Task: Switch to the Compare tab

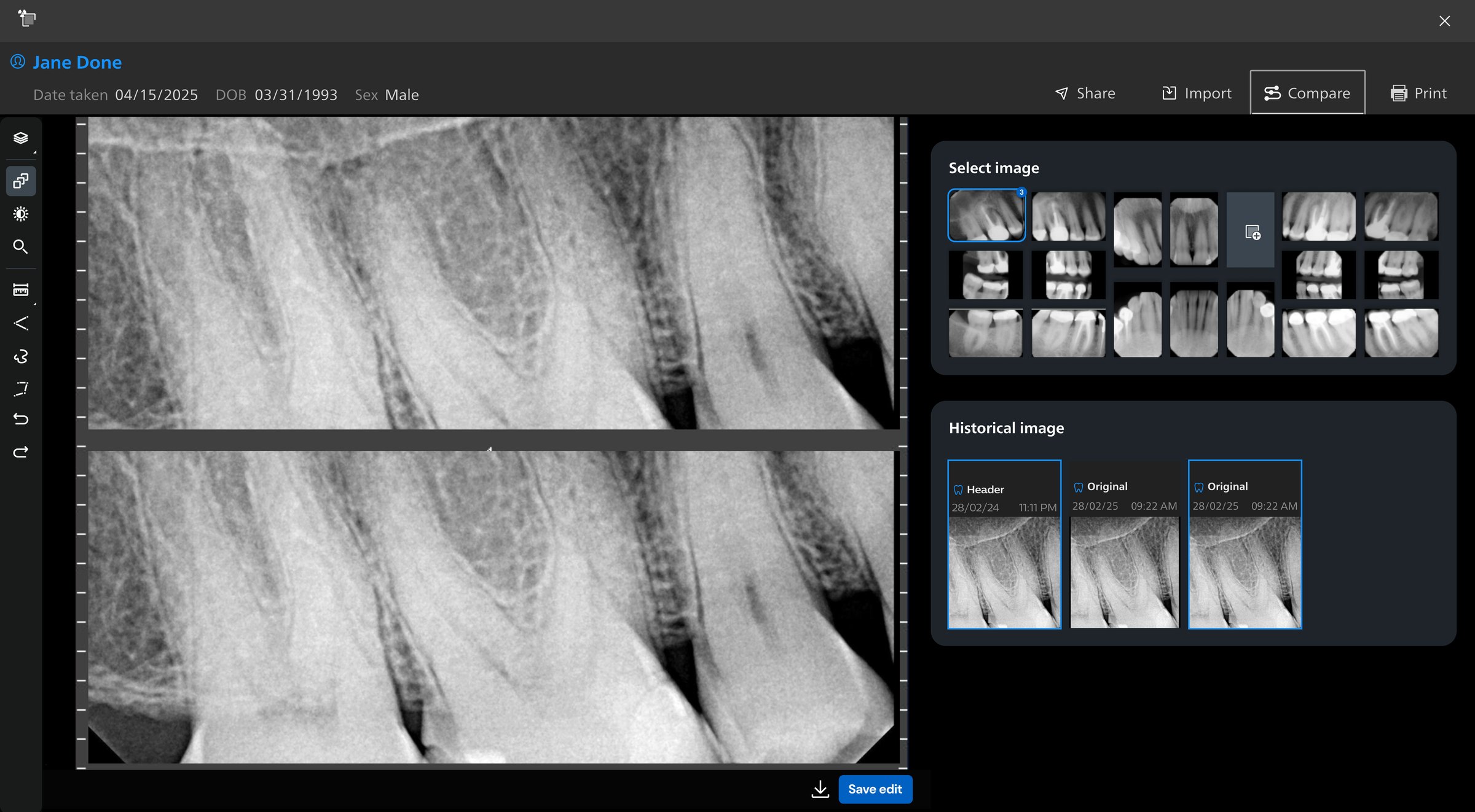Action: tap(1307, 93)
